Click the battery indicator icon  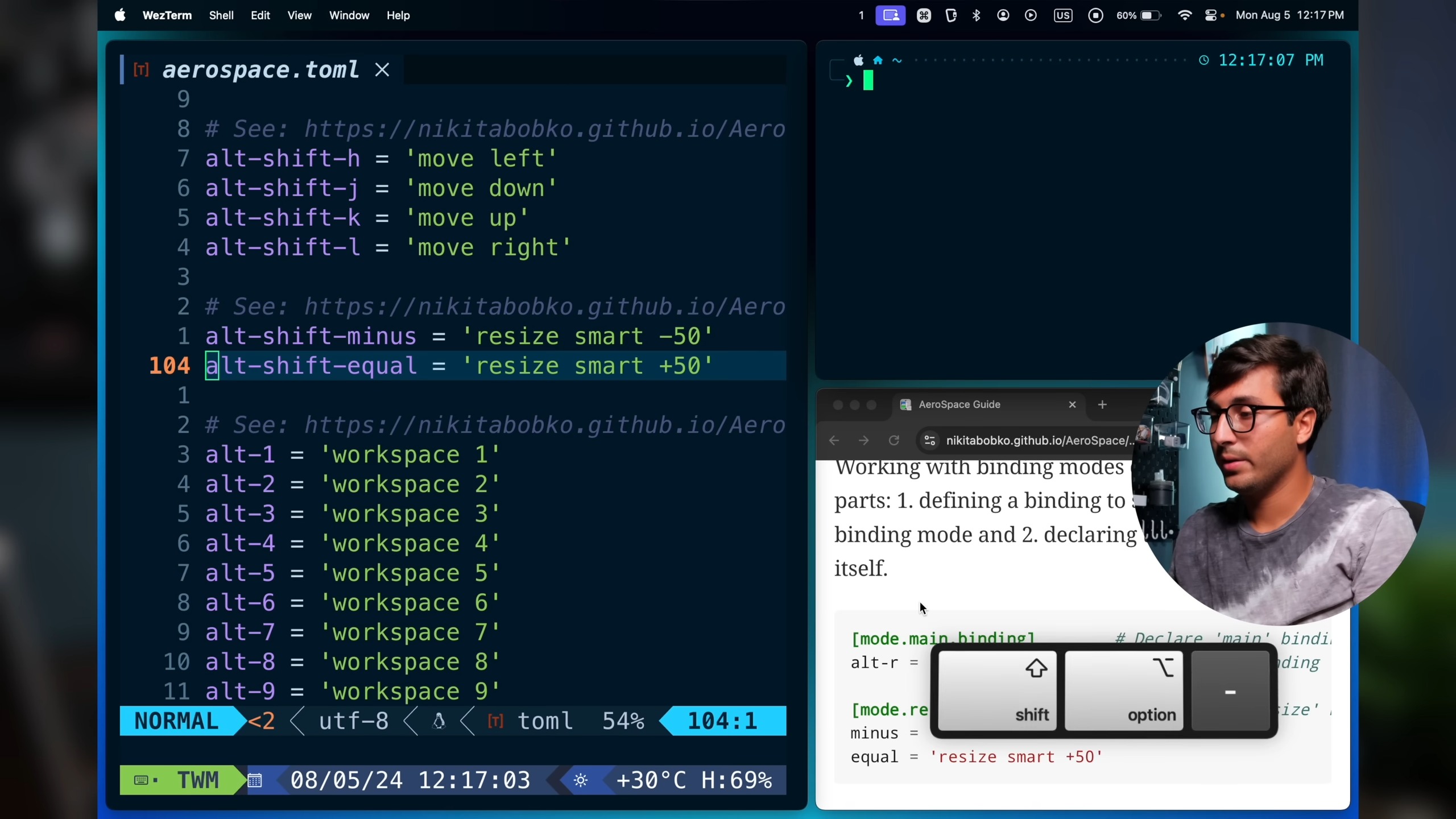click(1150, 15)
